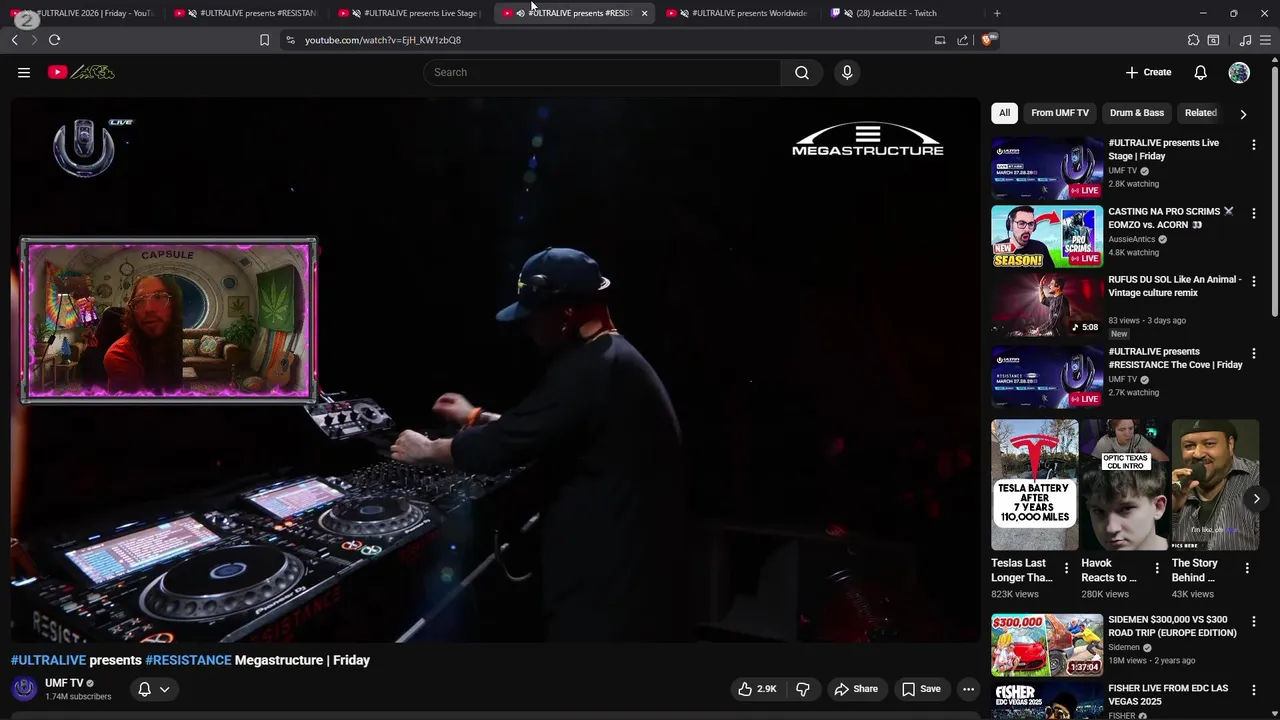Show next filter chips with arrow
The image size is (1280, 720).
click(1243, 114)
